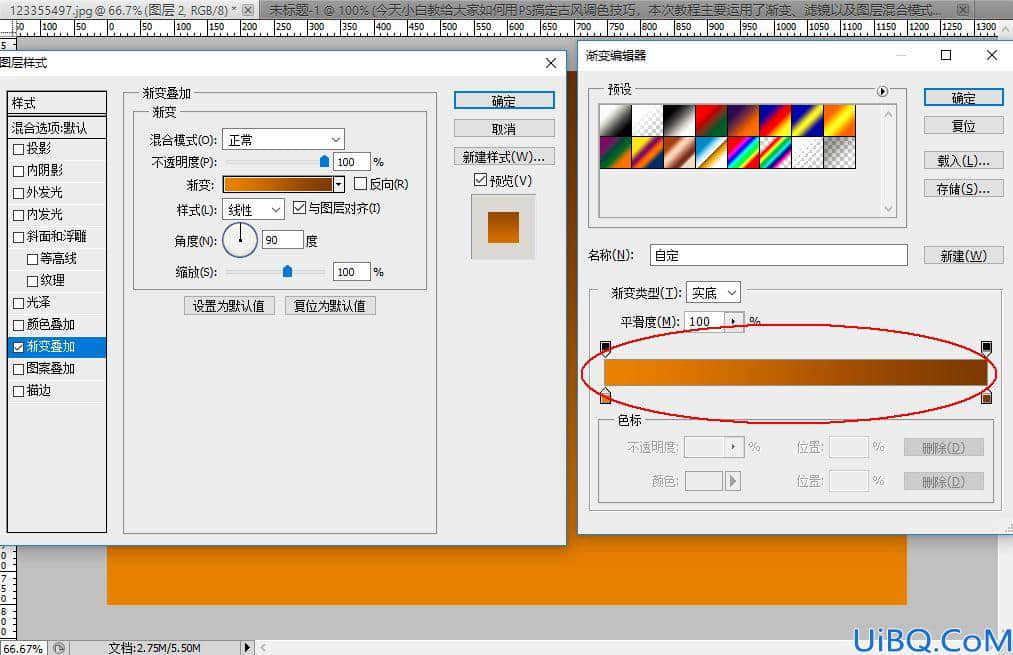
Task: Click 复位 in the Gradient Editor
Action: pyautogui.click(x=963, y=126)
